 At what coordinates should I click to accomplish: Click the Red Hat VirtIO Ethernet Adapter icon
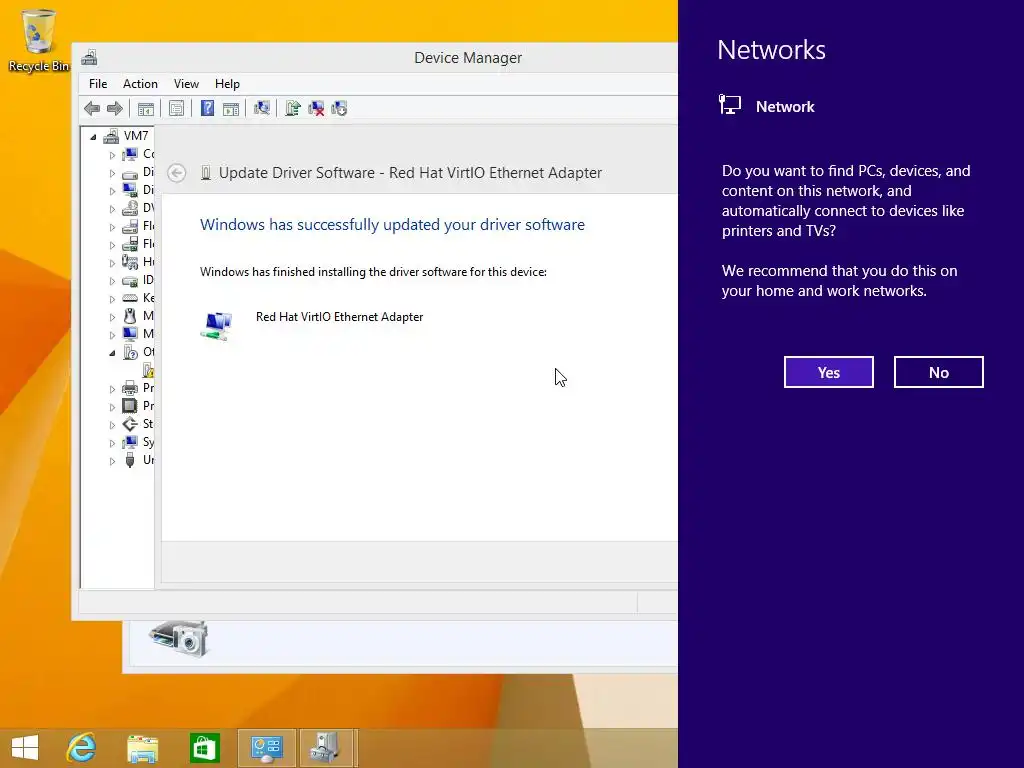pyautogui.click(x=216, y=325)
